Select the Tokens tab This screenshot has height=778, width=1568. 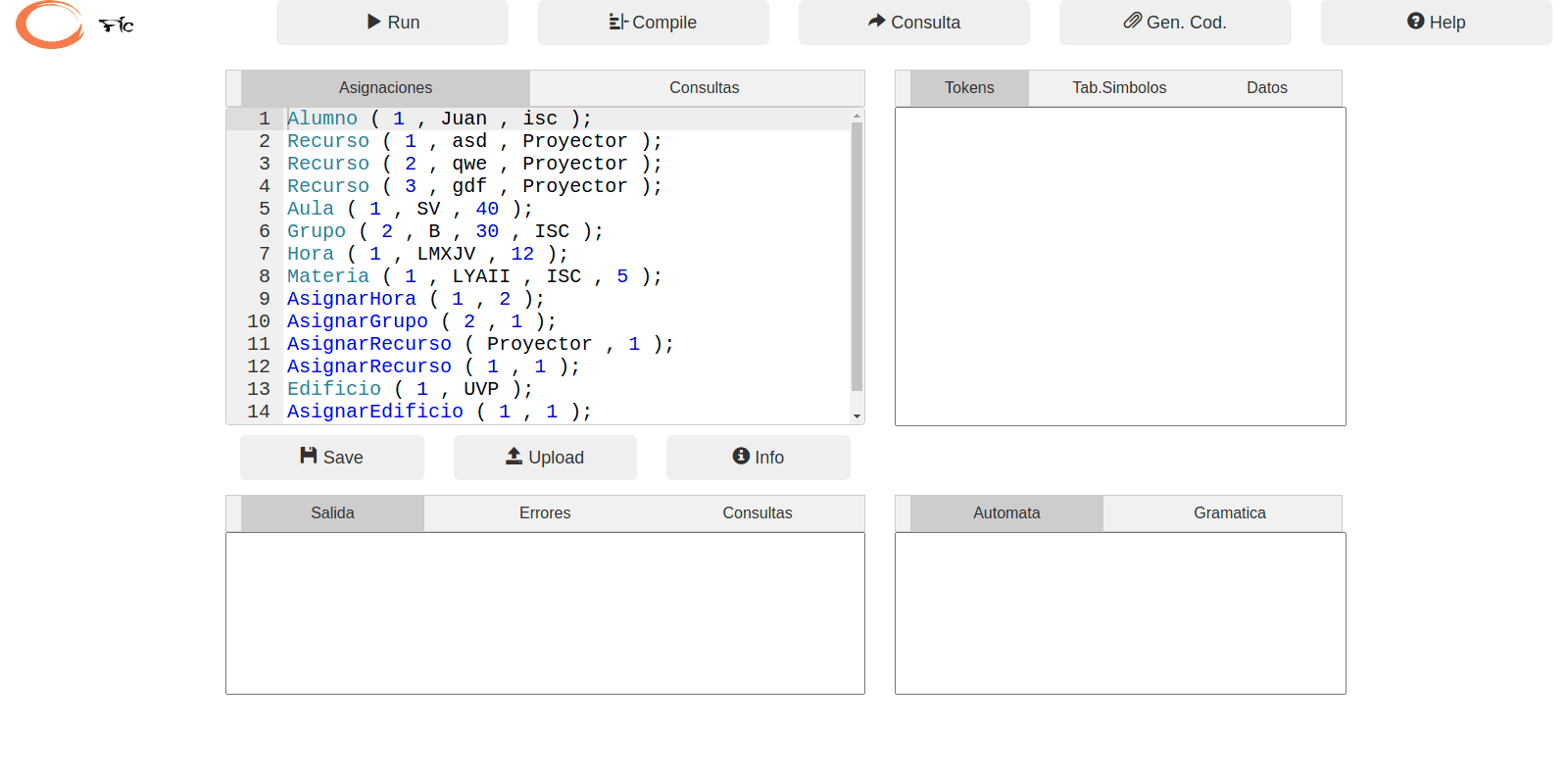(969, 88)
